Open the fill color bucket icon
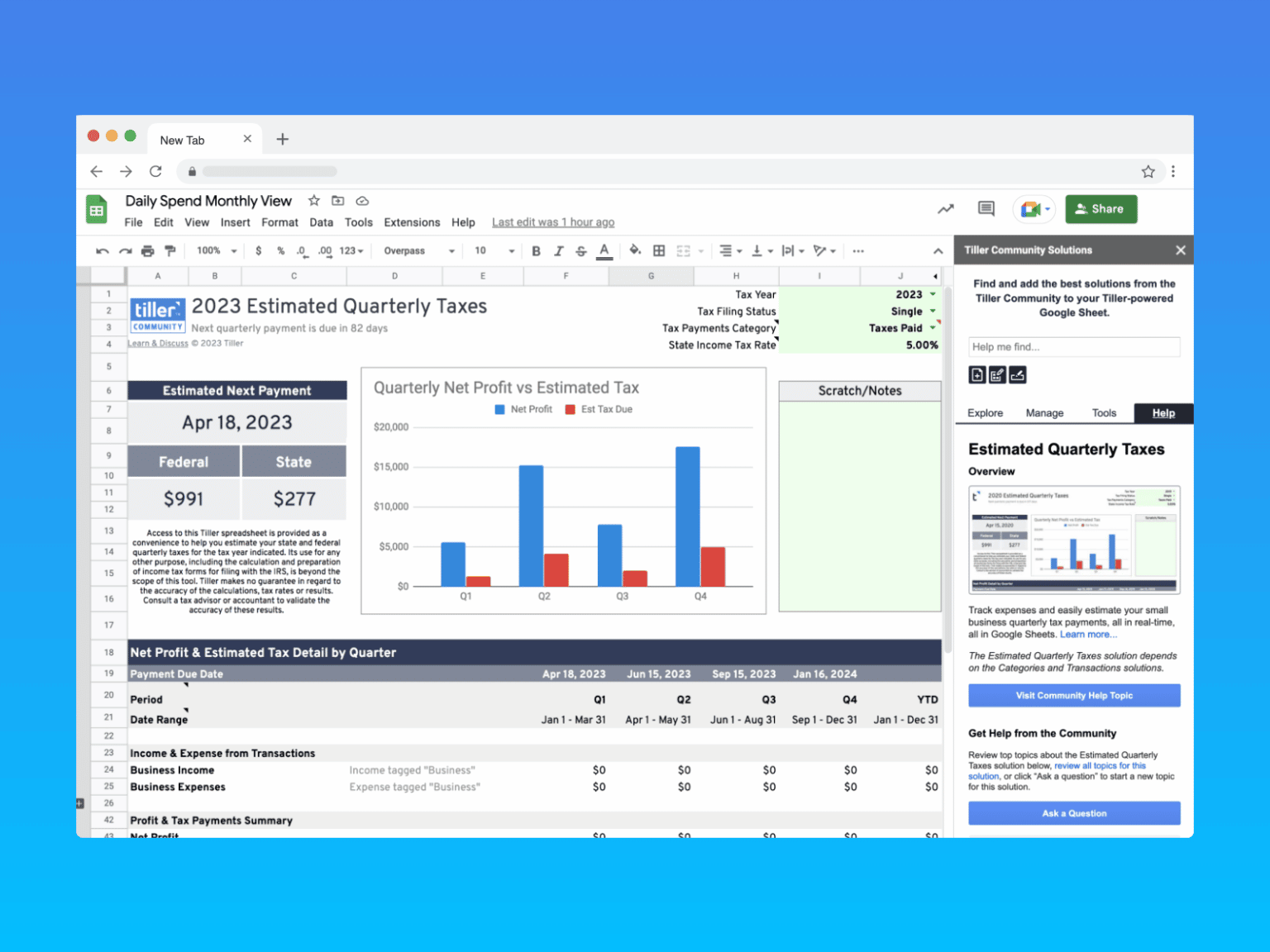 636,250
